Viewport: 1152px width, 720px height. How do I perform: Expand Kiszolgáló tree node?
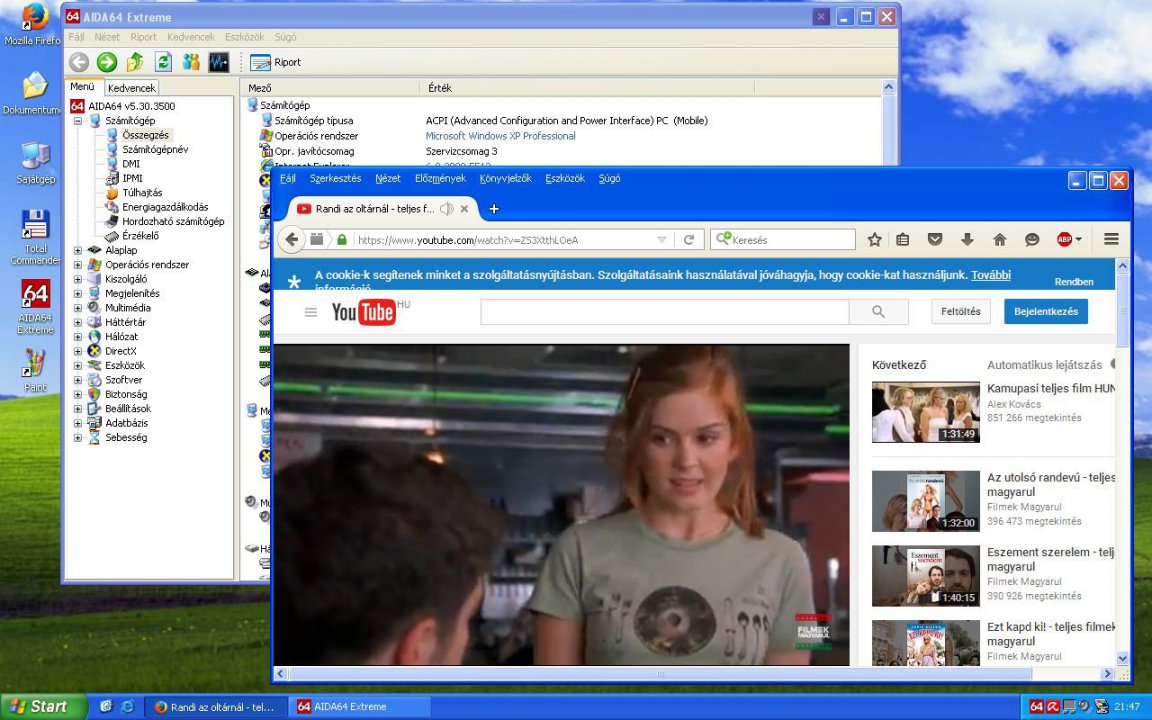pos(78,279)
